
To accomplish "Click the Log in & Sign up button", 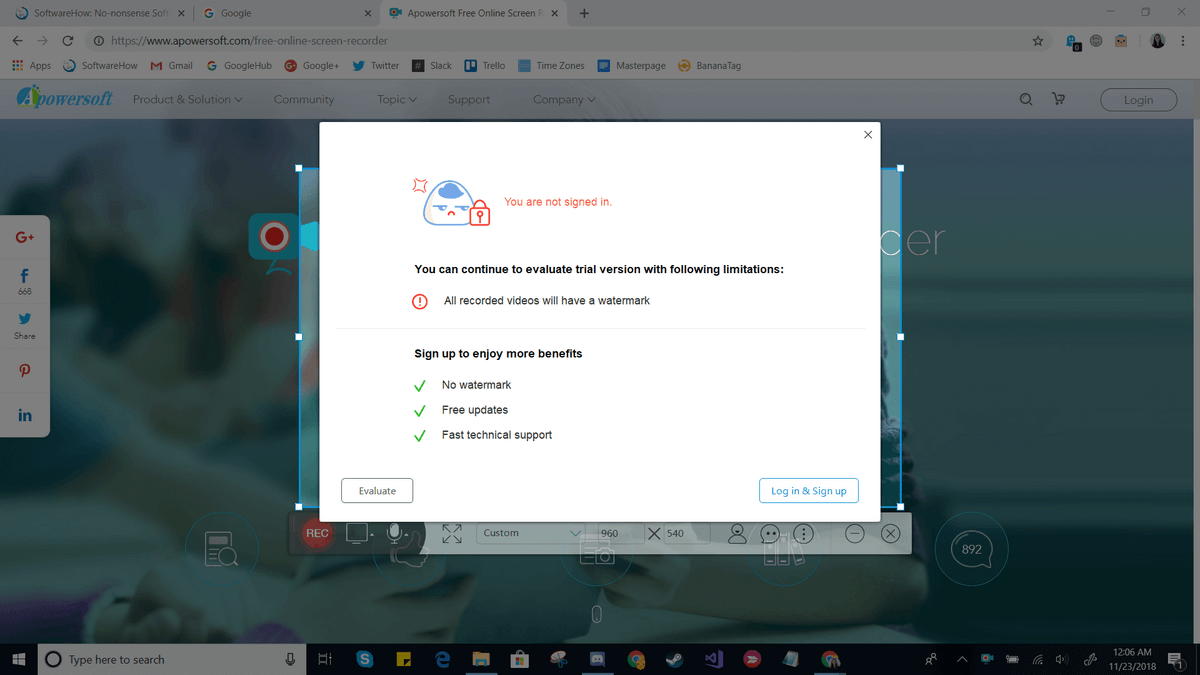I will coord(808,491).
